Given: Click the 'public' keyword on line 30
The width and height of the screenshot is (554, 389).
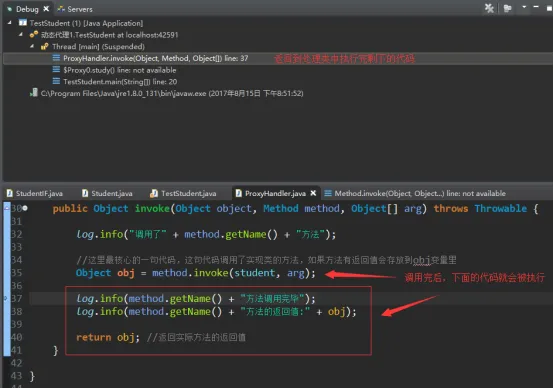Looking at the screenshot, I should coord(70,208).
